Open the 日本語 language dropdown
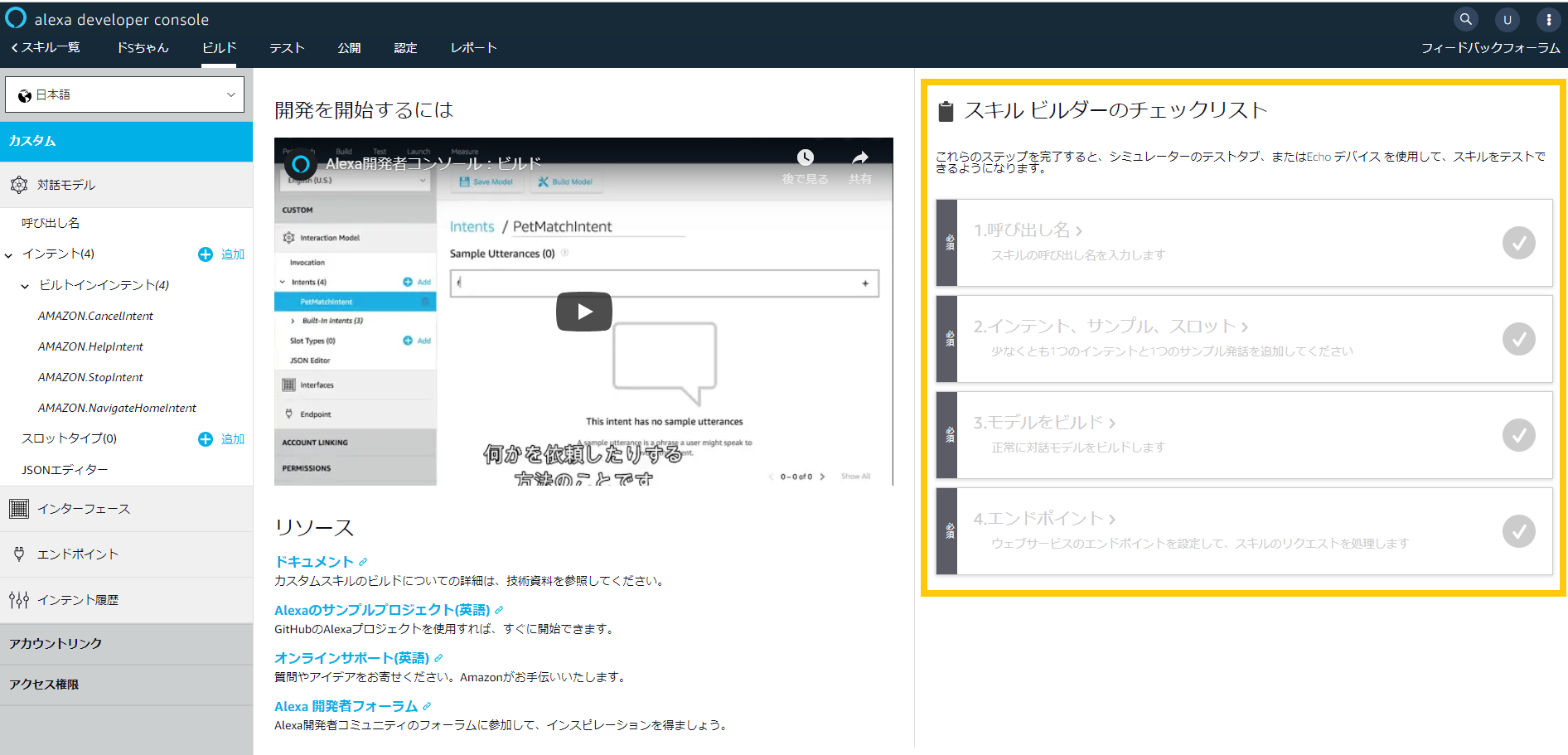 pos(125,94)
